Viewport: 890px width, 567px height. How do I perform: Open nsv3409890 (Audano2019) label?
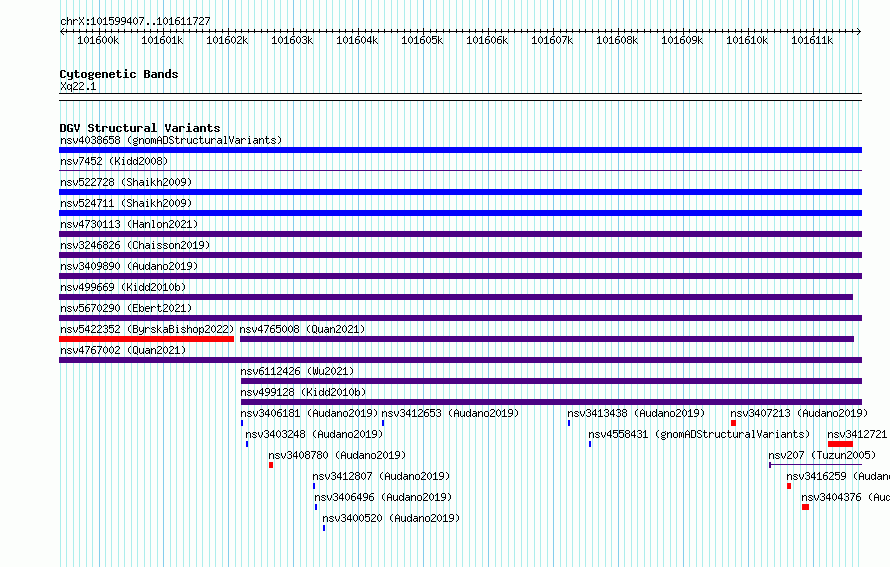coord(129,266)
